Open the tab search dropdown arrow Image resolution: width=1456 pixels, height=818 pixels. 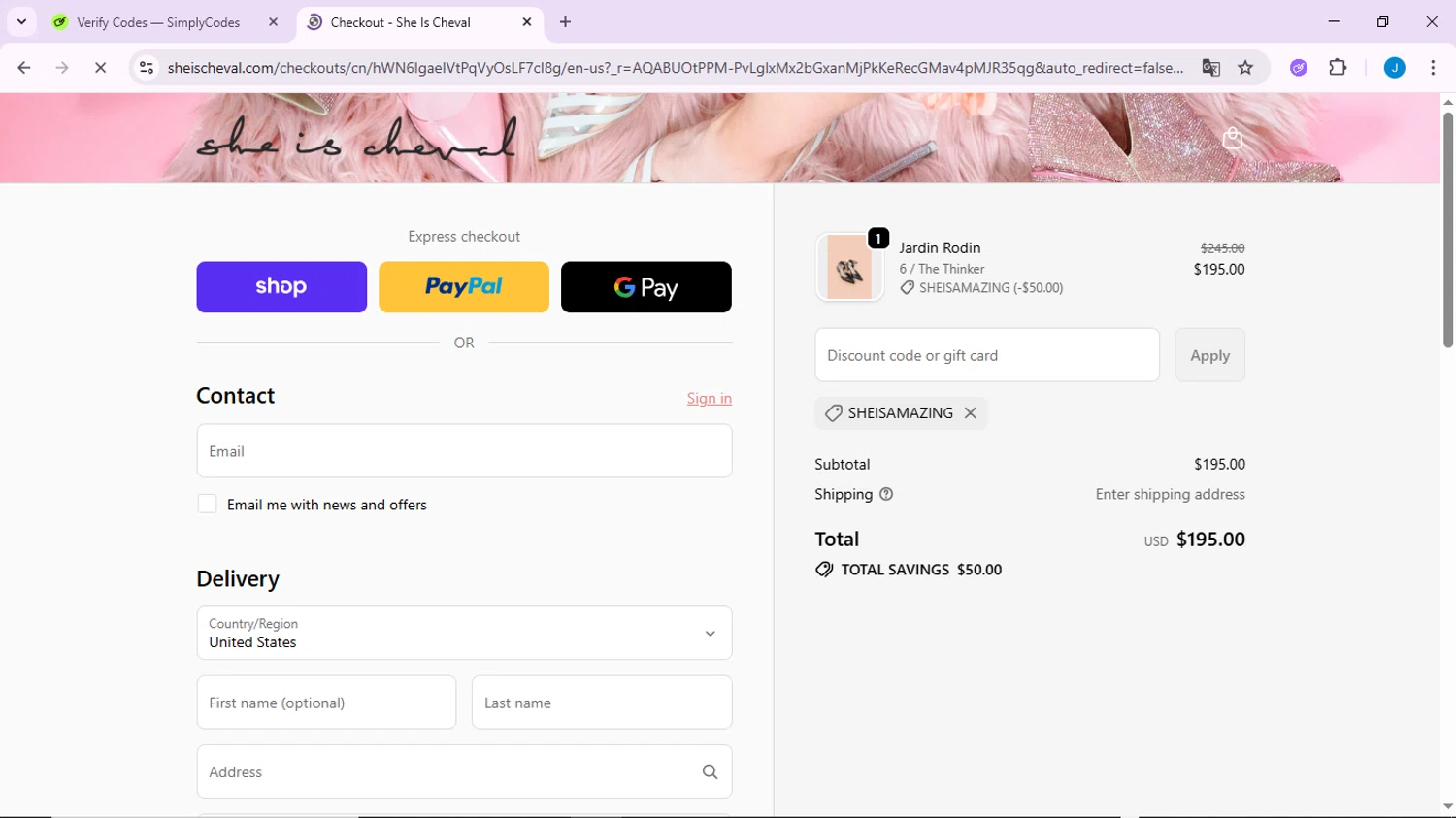coord(21,21)
